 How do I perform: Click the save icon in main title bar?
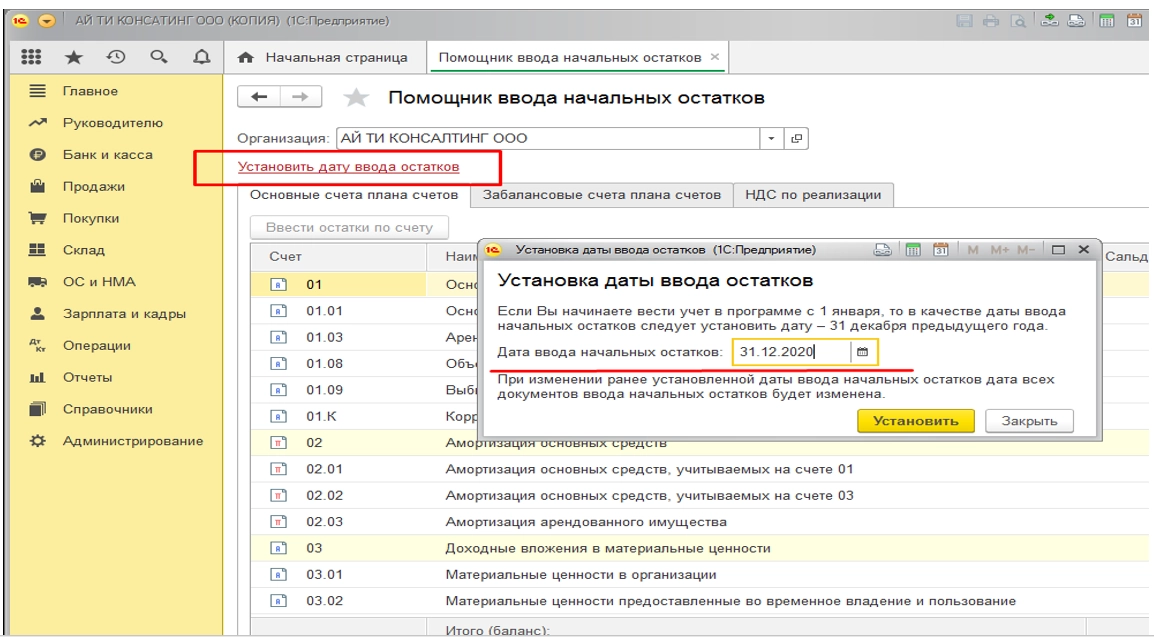964,21
